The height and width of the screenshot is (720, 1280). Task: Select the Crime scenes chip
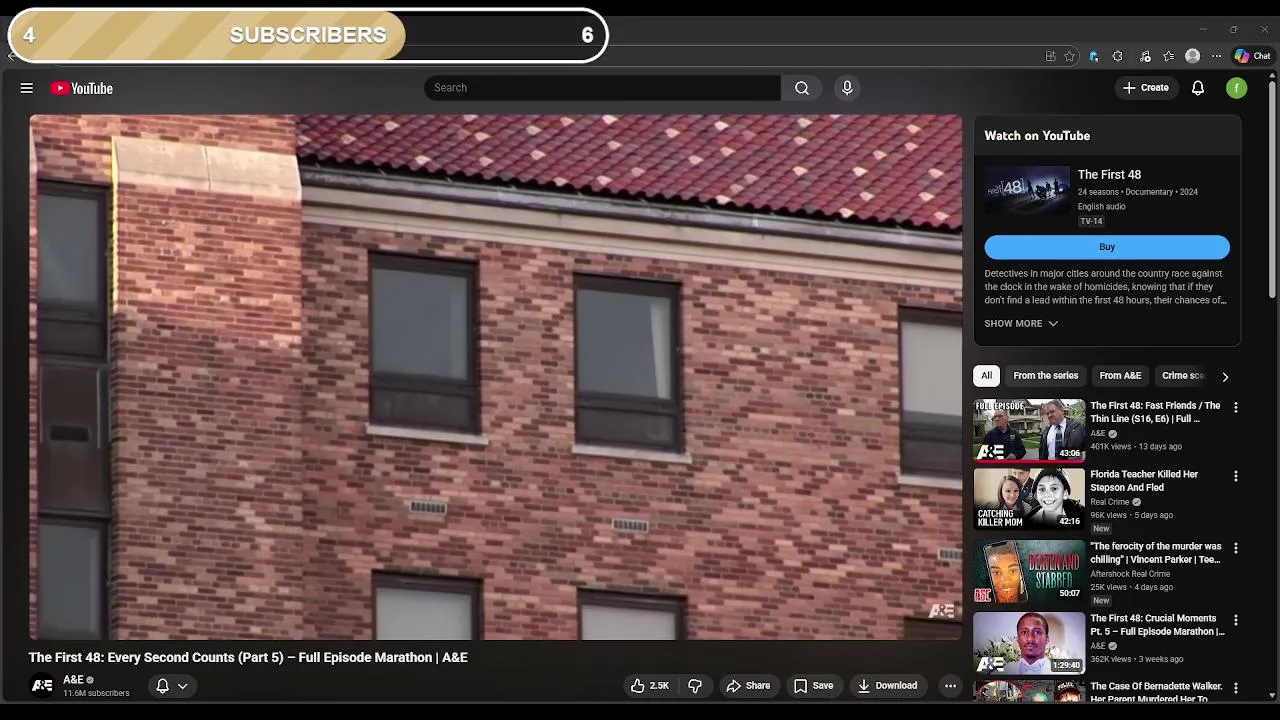tap(1184, 376)
